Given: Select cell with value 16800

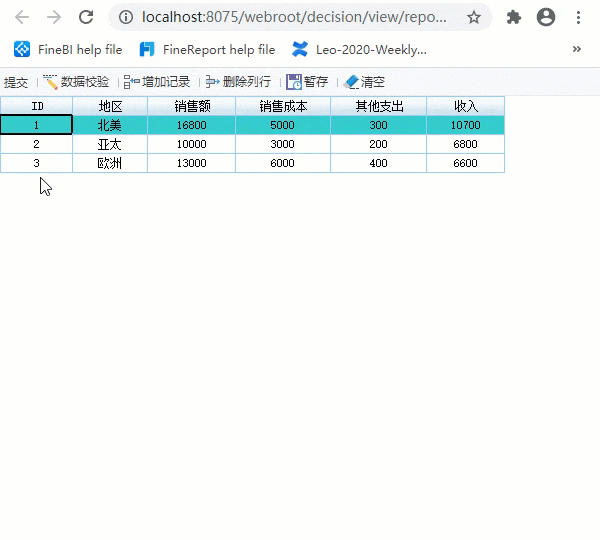Looking at the screenshot, I should 192,125.
